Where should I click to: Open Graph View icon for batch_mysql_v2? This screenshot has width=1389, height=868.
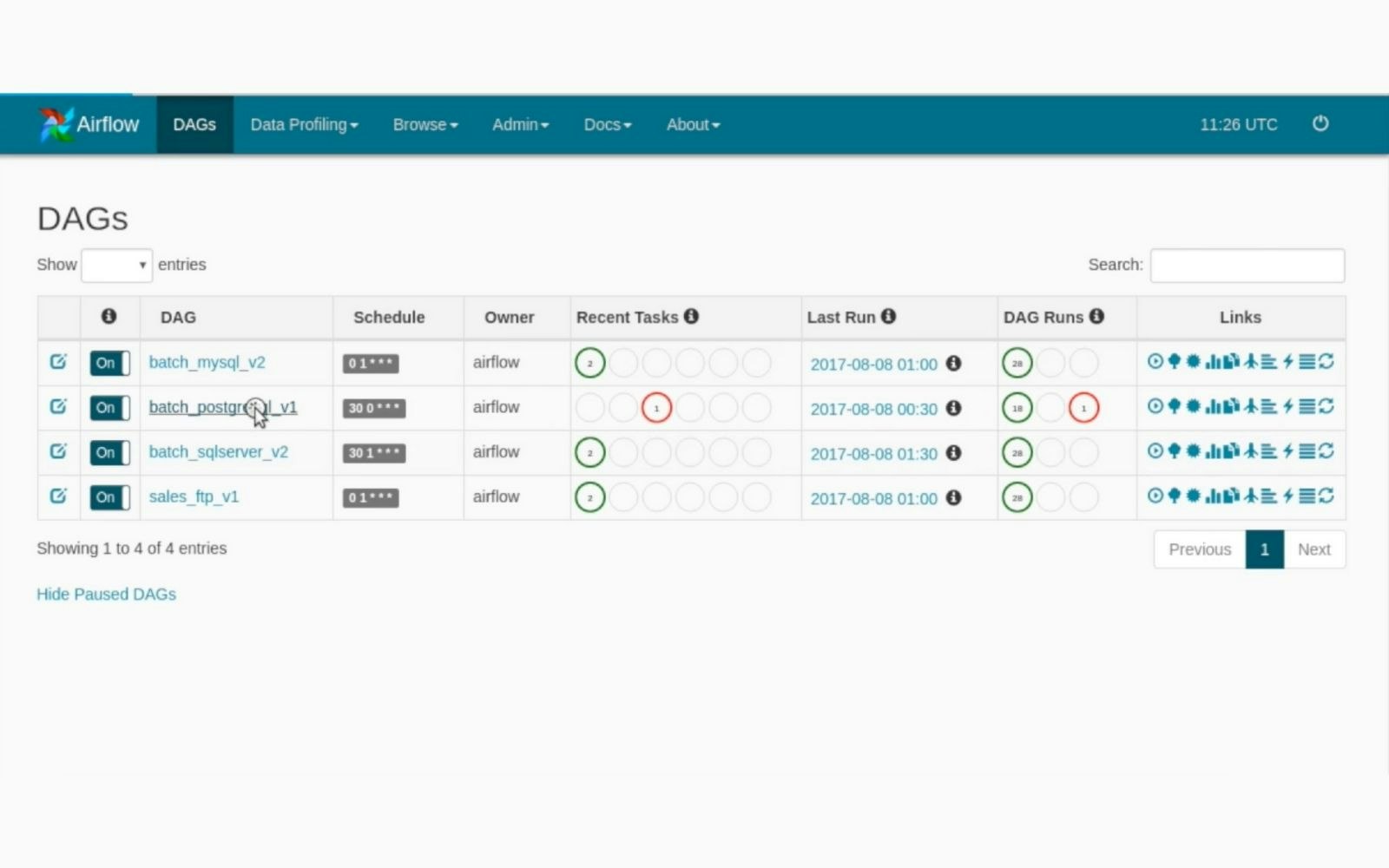(1194, 361)
